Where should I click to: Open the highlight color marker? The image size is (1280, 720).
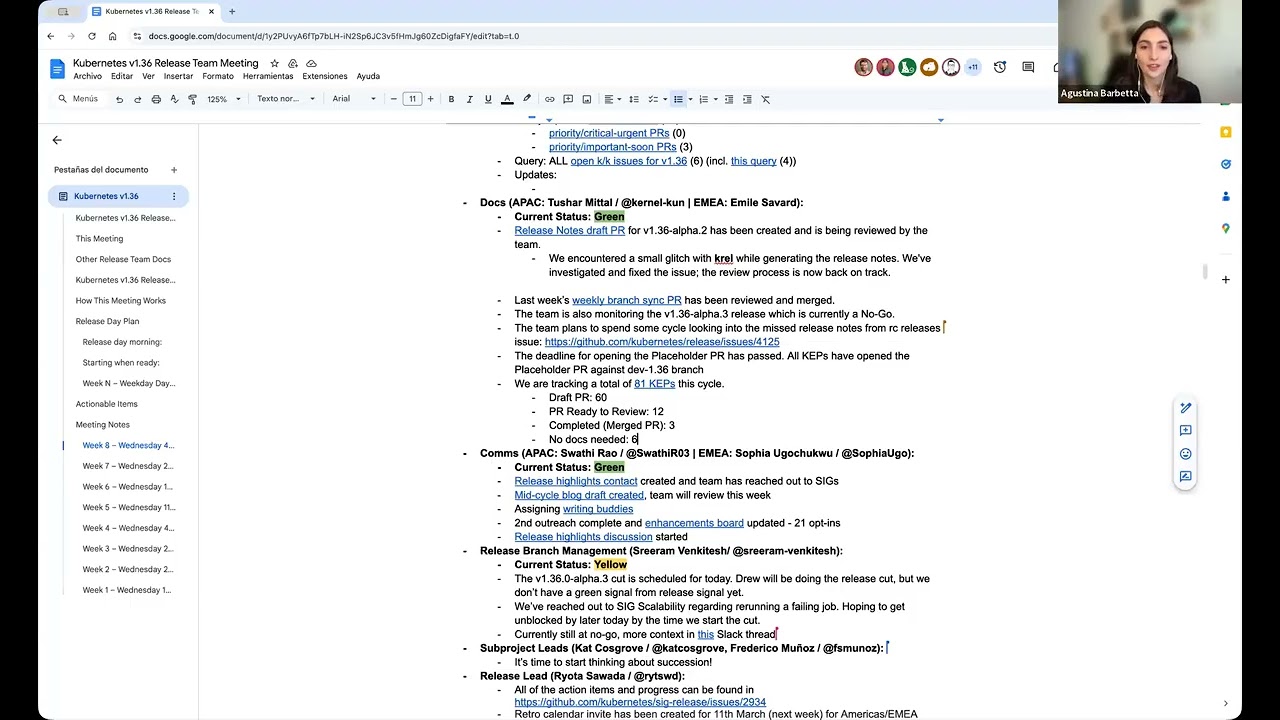[x=527, y=99]
